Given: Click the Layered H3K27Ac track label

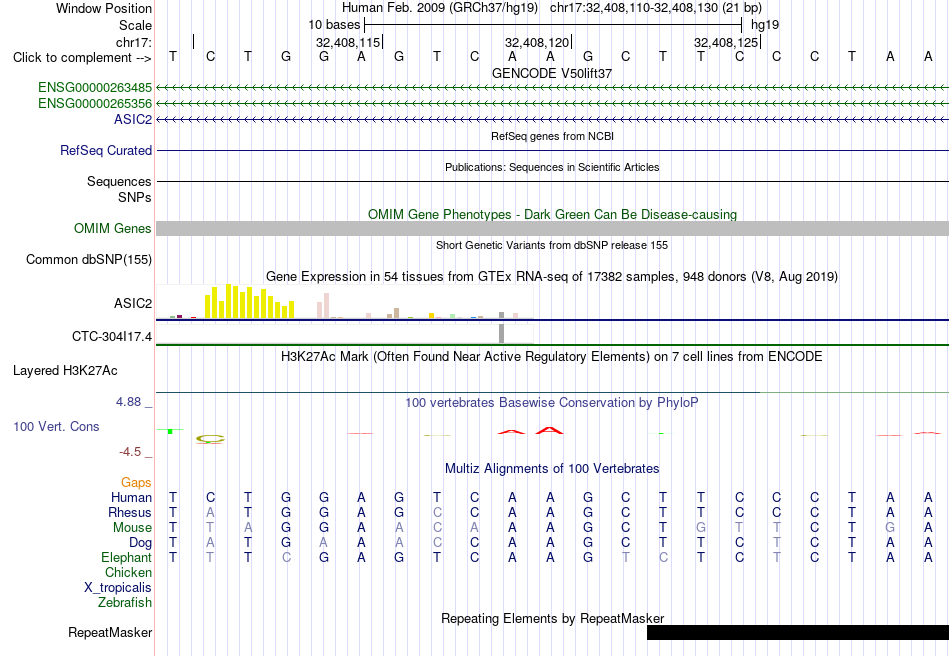Looking at the screenshot, I should (x=65, y=371).
